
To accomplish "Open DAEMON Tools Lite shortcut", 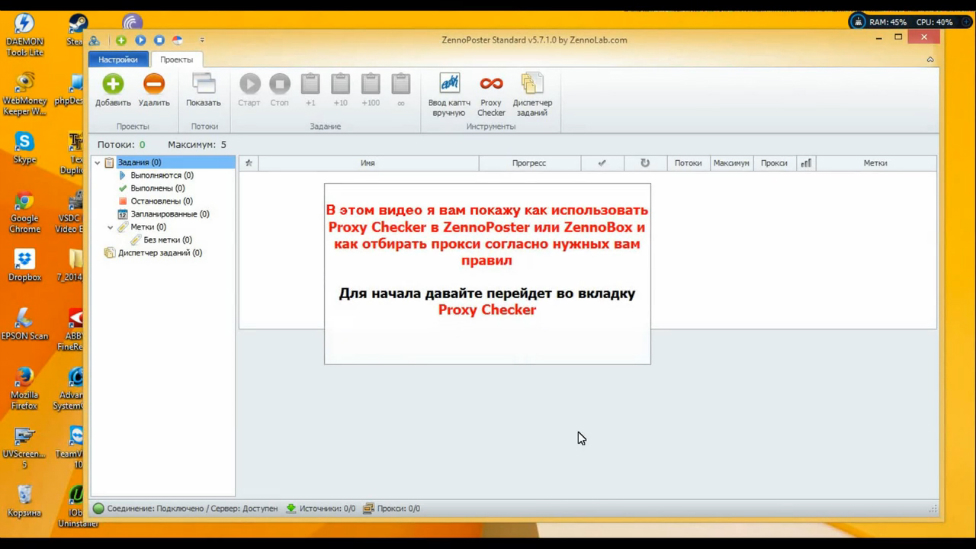I will 24,35.
